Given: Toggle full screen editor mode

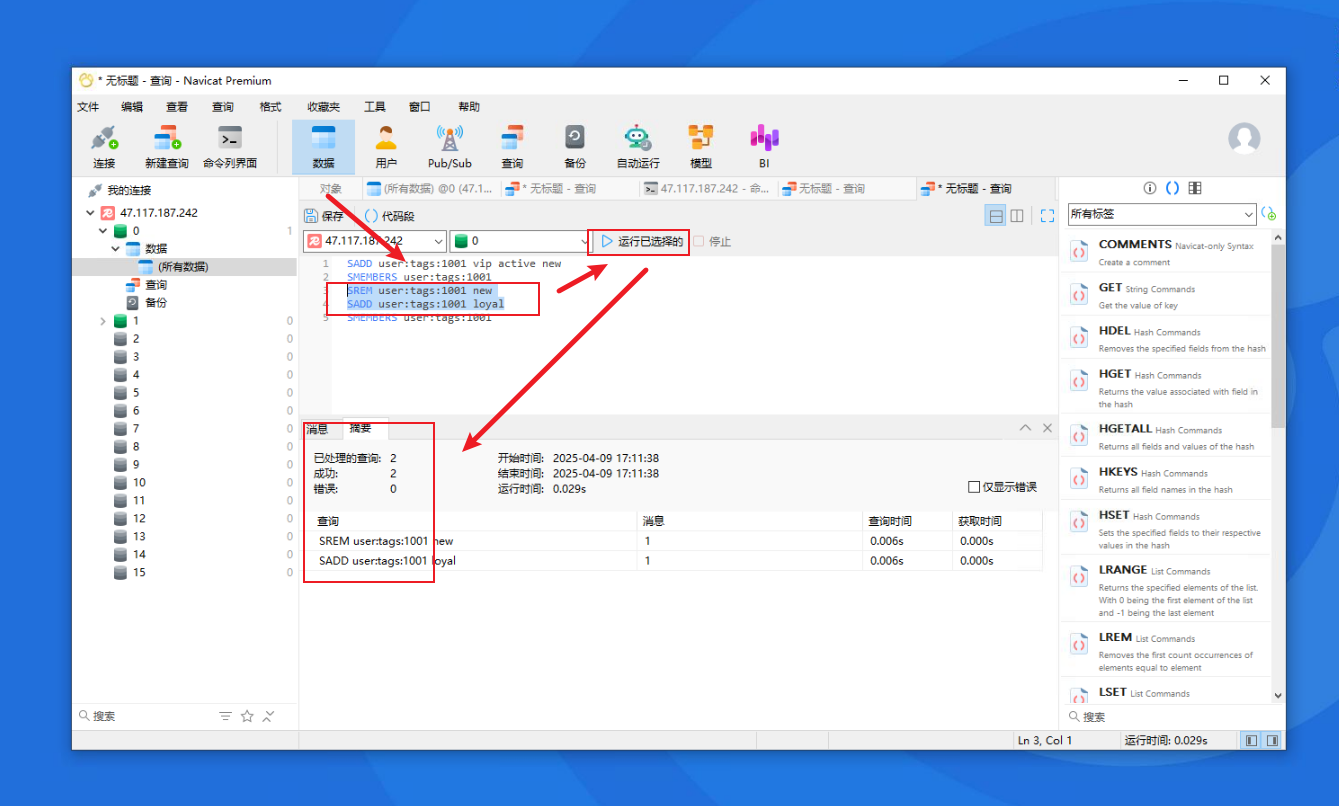Looking at the screenshot, I should [1047, 216].
